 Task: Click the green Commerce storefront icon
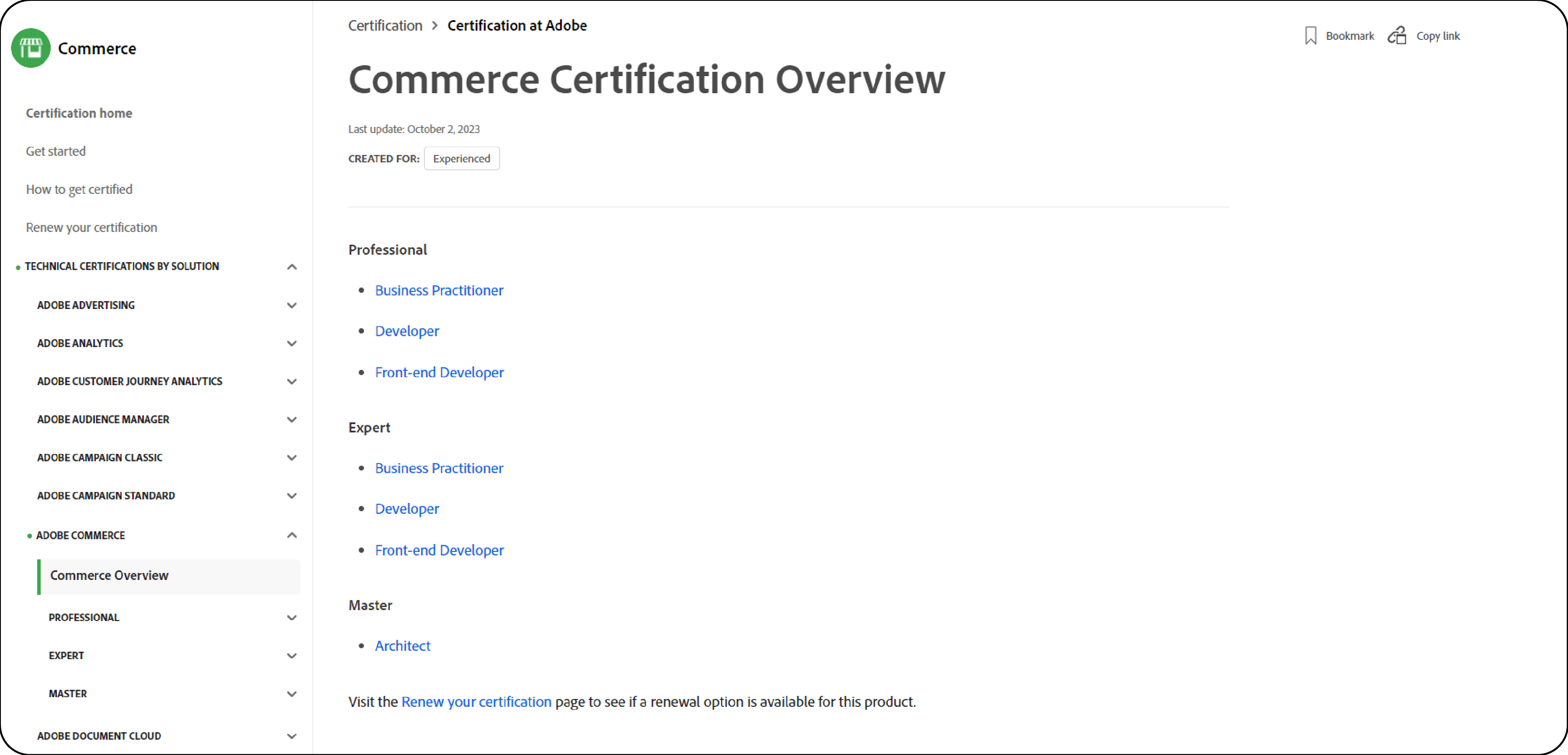coord(31,48)
